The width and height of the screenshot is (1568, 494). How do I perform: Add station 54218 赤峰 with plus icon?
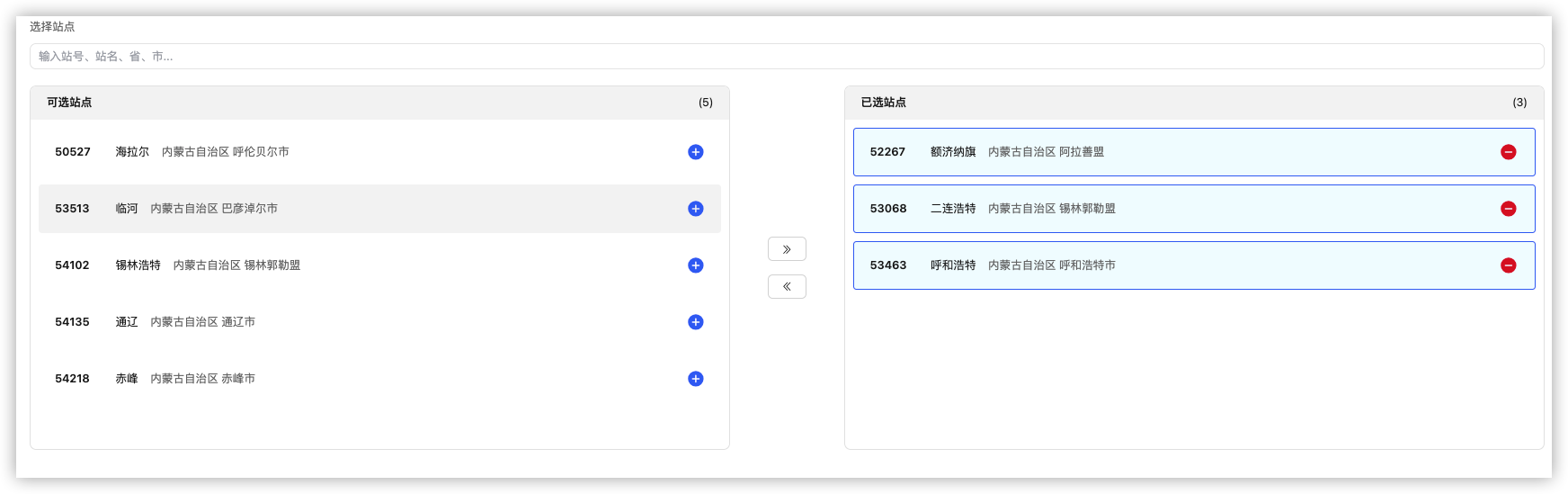tap(695, 379)
